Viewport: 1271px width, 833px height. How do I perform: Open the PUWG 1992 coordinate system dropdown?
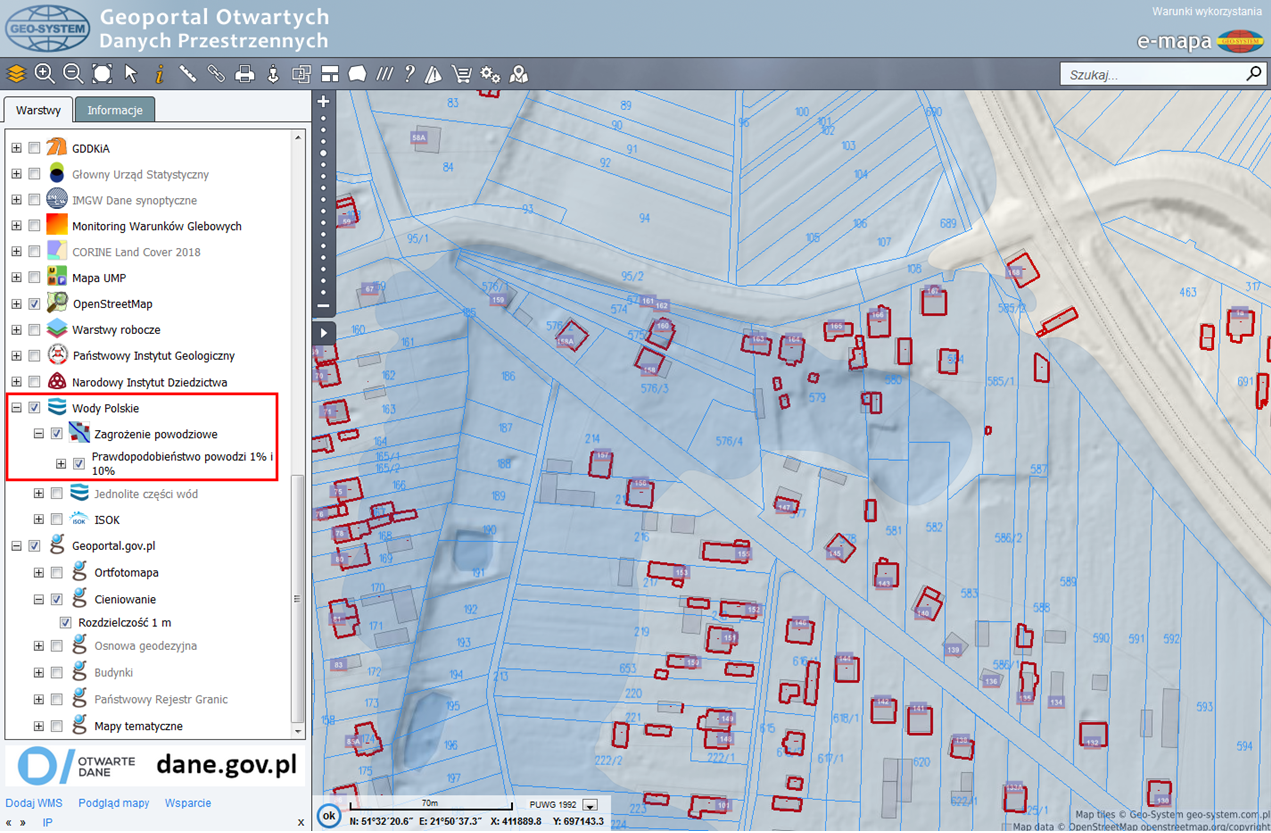[x=590, y=805]
